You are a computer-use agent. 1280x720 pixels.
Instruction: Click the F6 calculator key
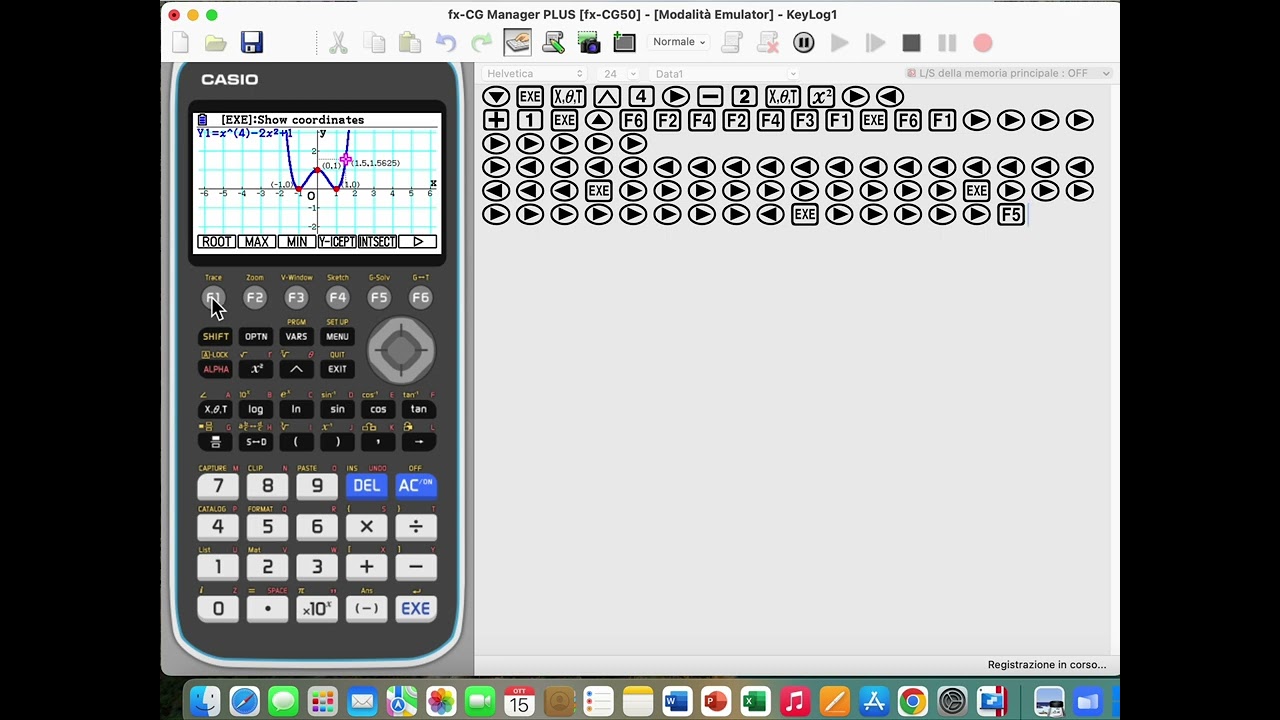coord(420,297)
